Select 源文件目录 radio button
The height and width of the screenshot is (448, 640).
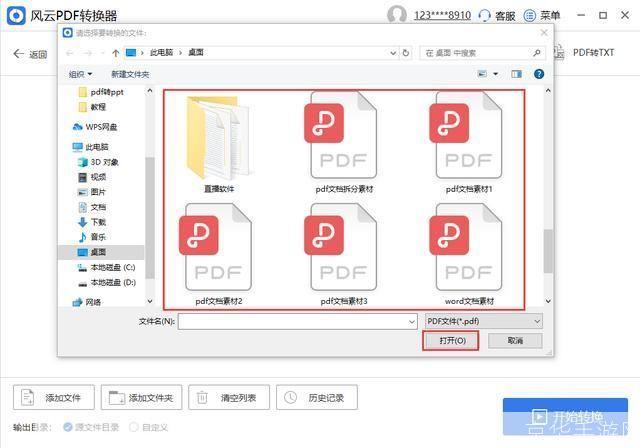click(68, 427)
